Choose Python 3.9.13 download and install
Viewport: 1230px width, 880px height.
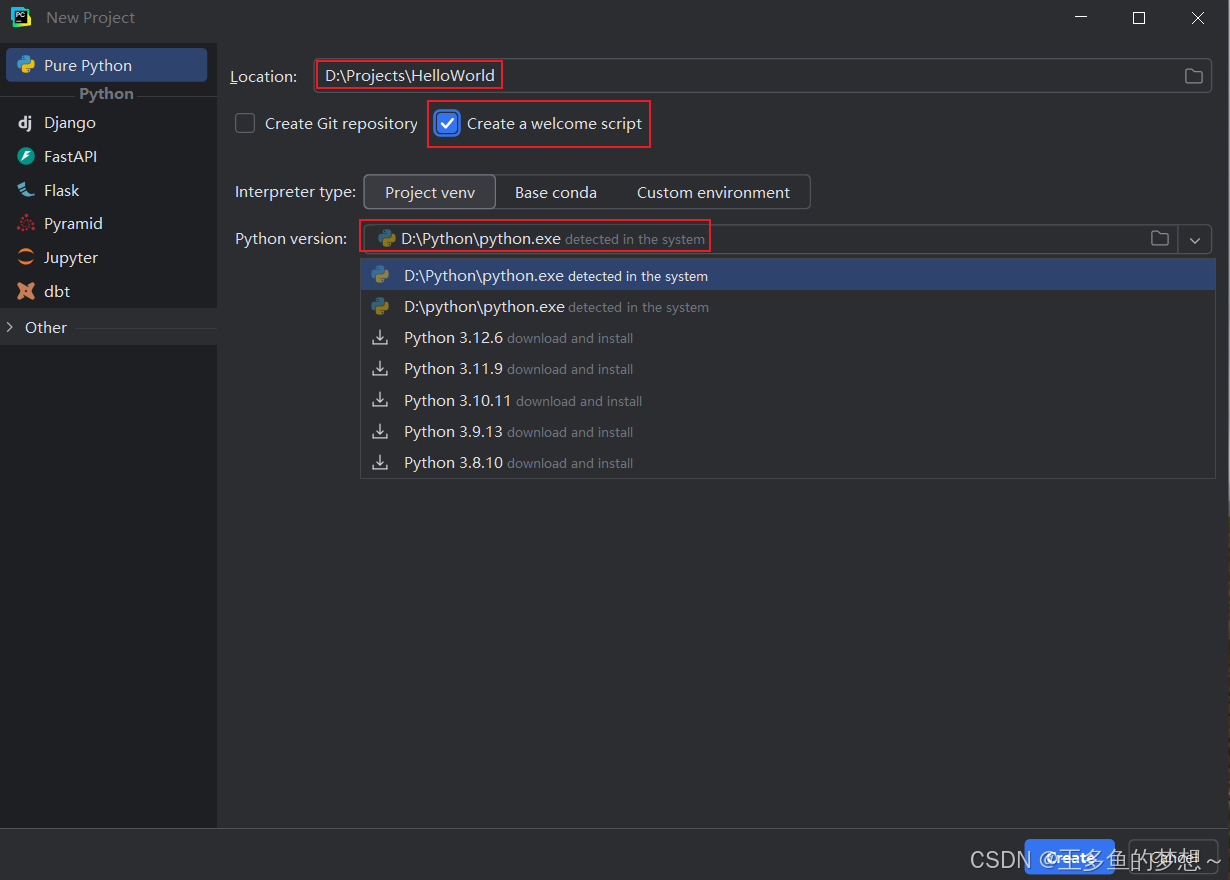788,432
